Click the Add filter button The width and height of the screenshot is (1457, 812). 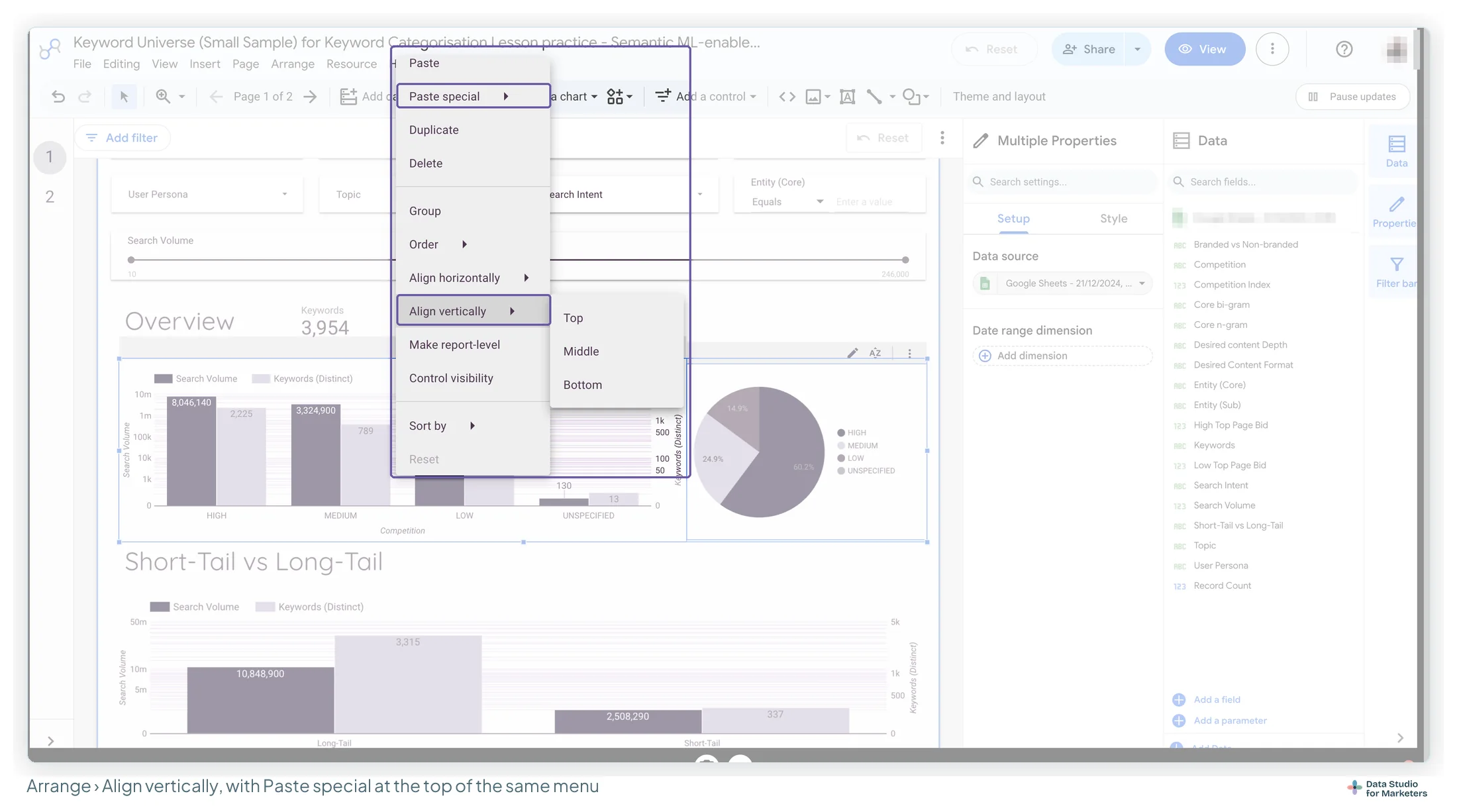pos(123,138)
